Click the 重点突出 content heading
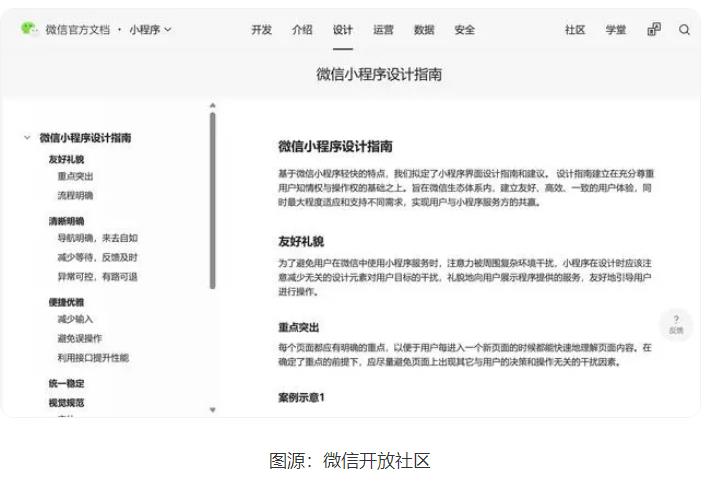Screen dimensions: 704x489 (299, 327)
